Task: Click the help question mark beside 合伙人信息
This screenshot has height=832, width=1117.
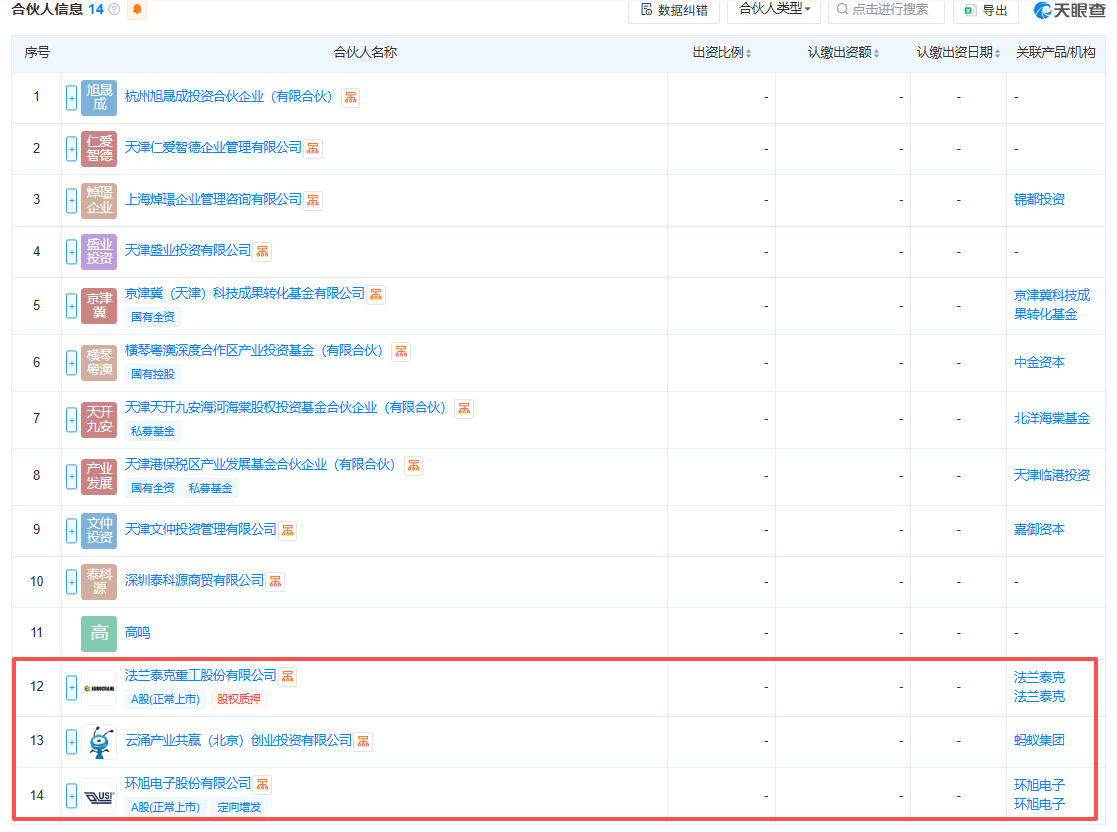Action: click(114, 10)
